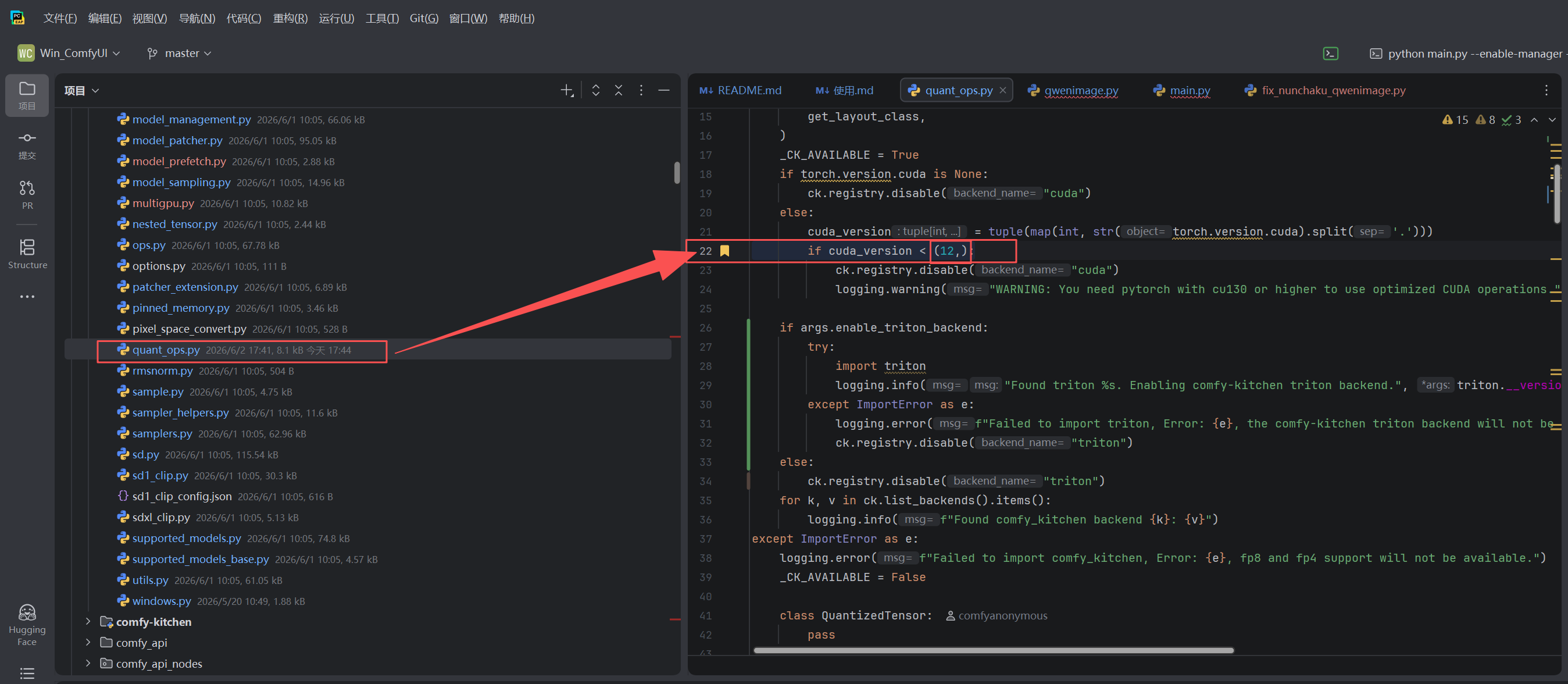Open the 项目 view selector dropdown

[x=81, y=91]
